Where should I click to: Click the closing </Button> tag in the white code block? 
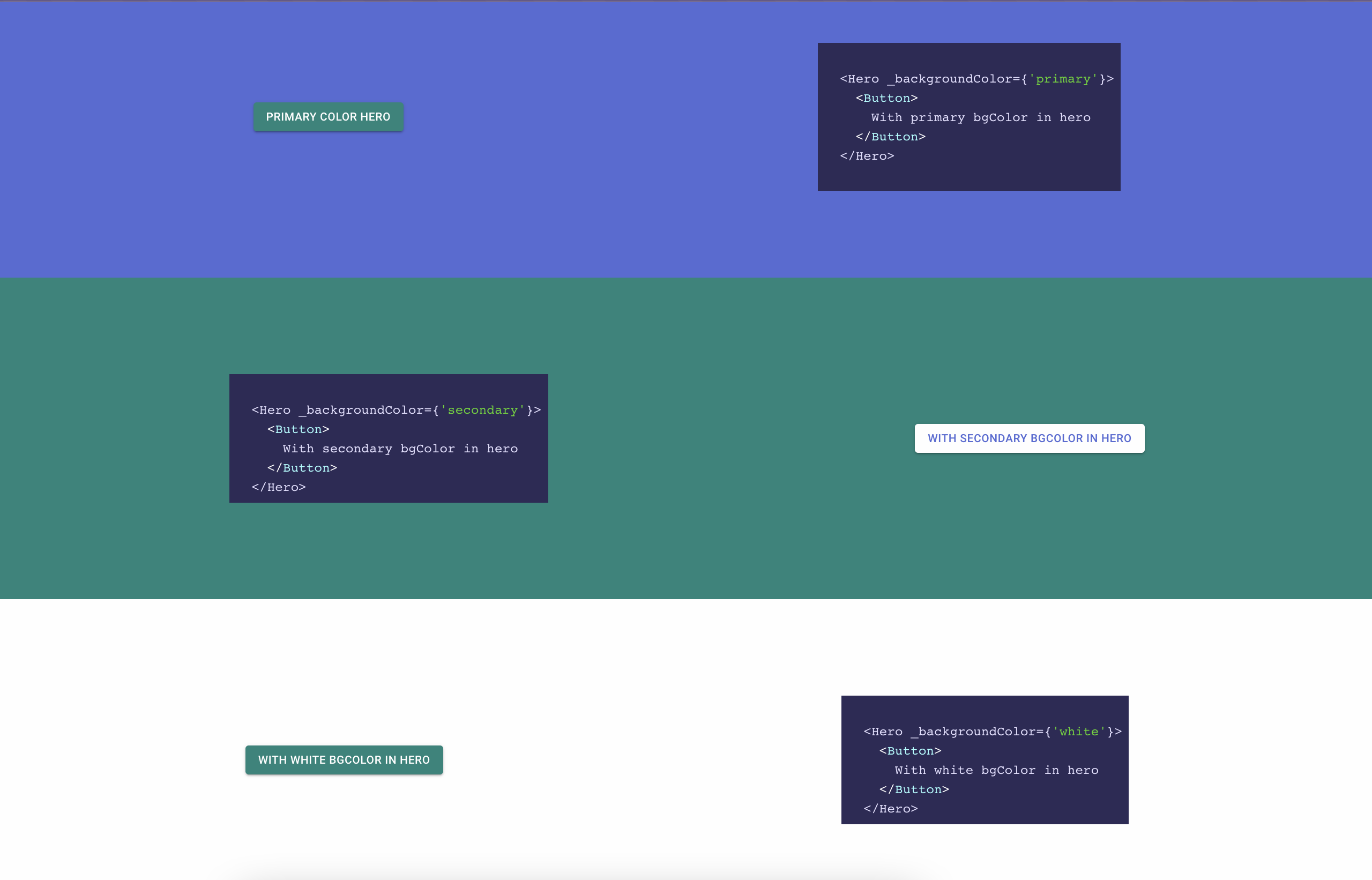pos(914,790)
